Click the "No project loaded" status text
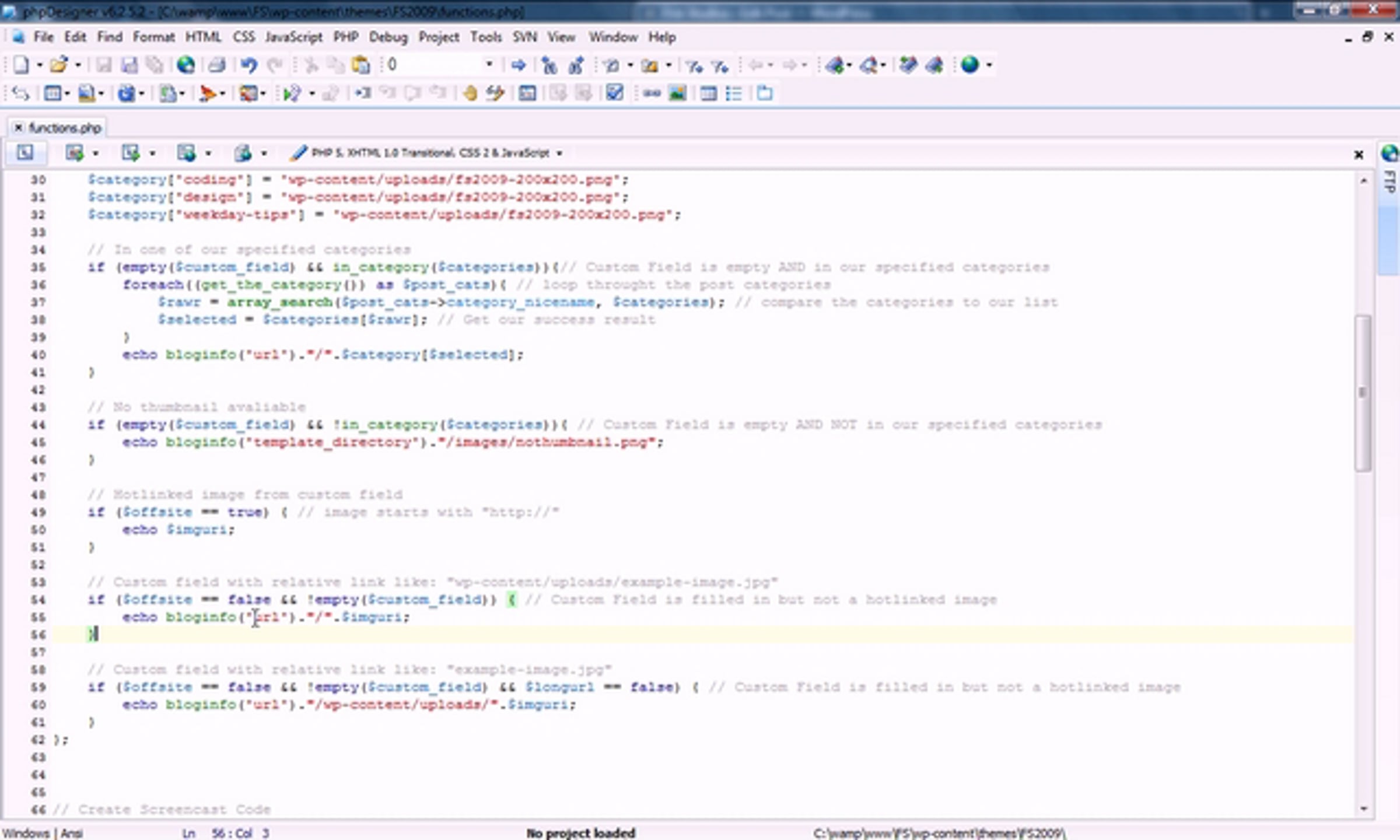 [580, 833]
